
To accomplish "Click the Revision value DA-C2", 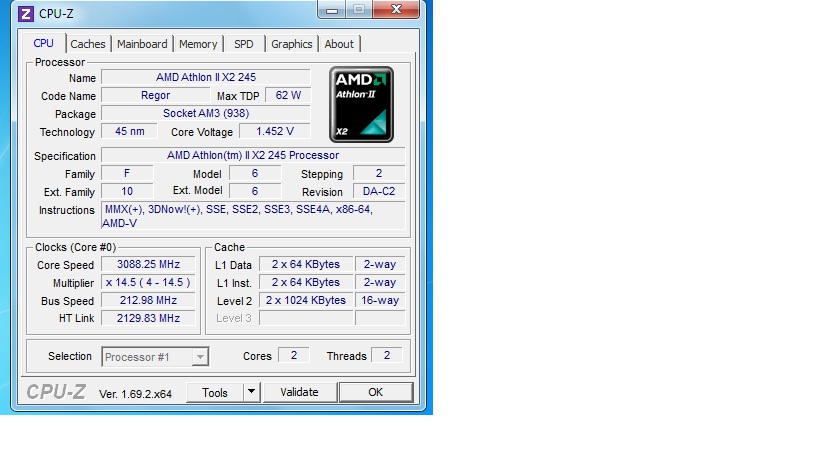I will tap(379, 191).
